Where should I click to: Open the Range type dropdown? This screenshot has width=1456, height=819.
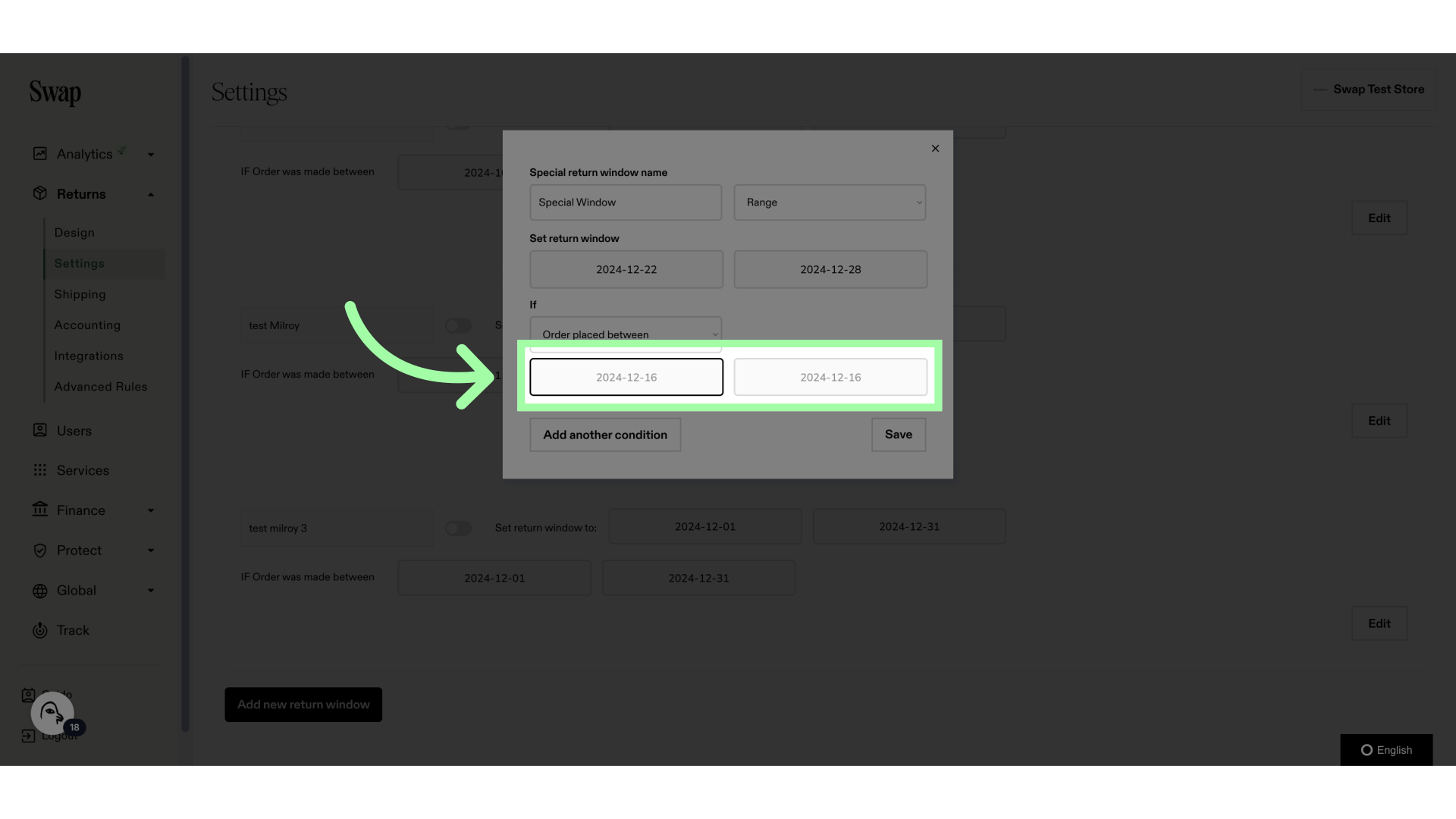(x=830, y=202)
